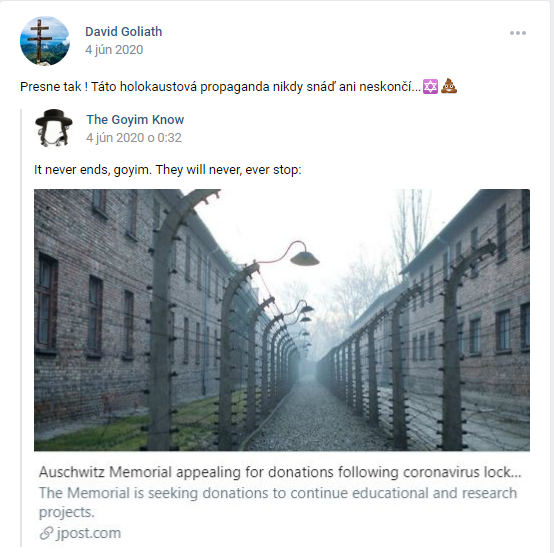
Task: Click the chain link icon beside jpost.com
Action: point(46,533)
